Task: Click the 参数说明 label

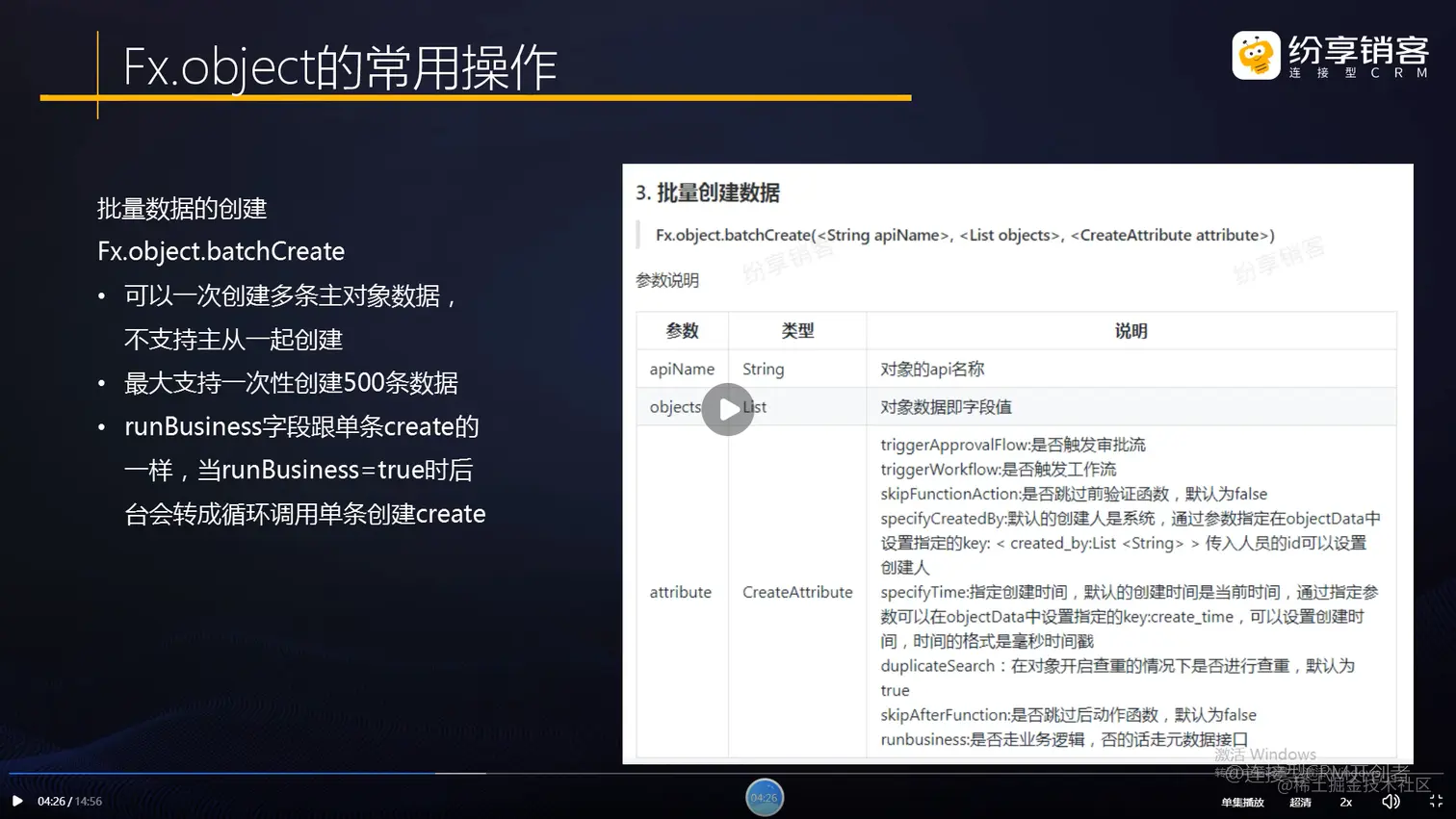Action: [x=667, y=280]
